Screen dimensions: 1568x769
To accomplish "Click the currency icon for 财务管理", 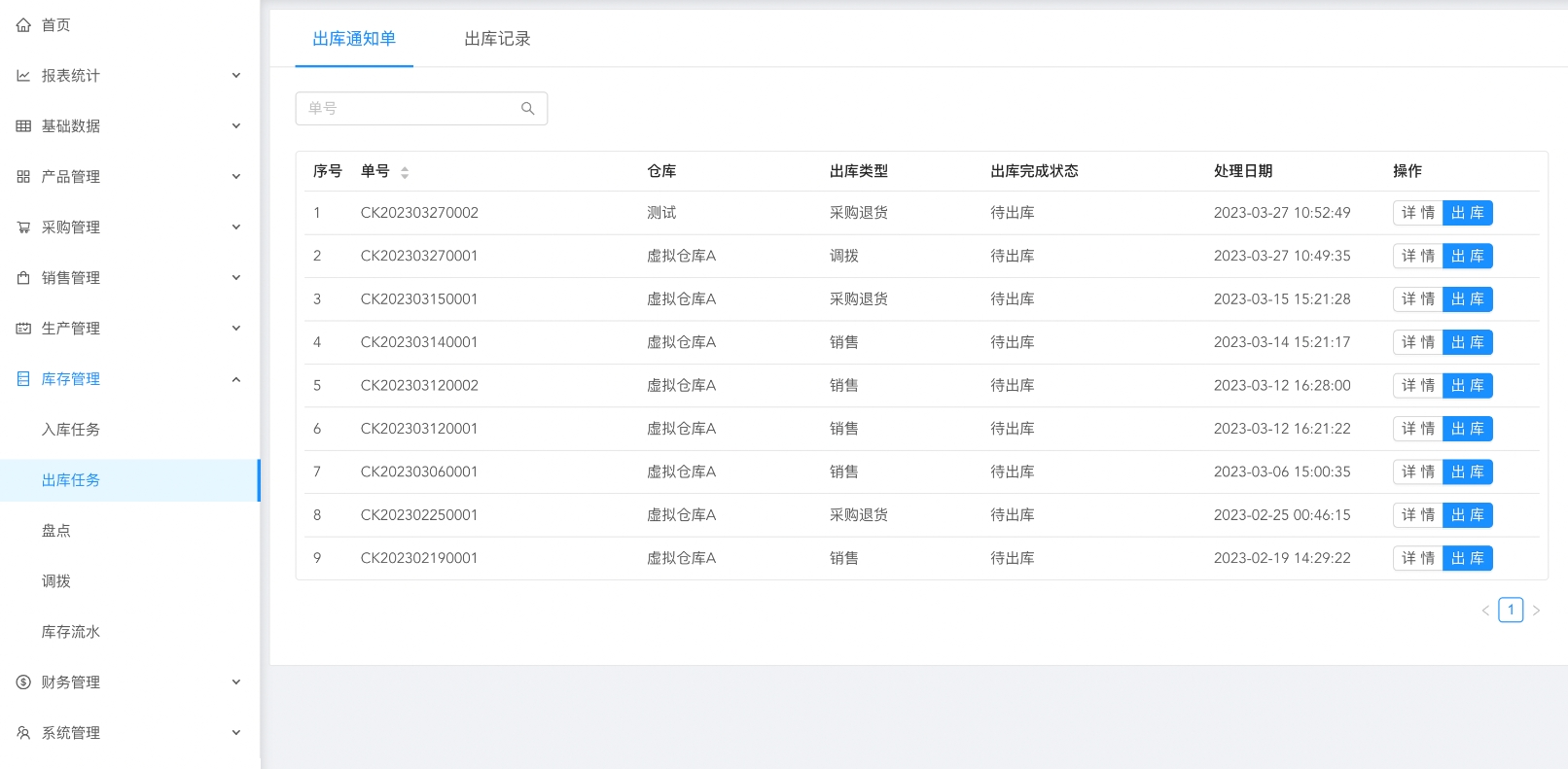I will pyautogui.click(x=23, y=682).
